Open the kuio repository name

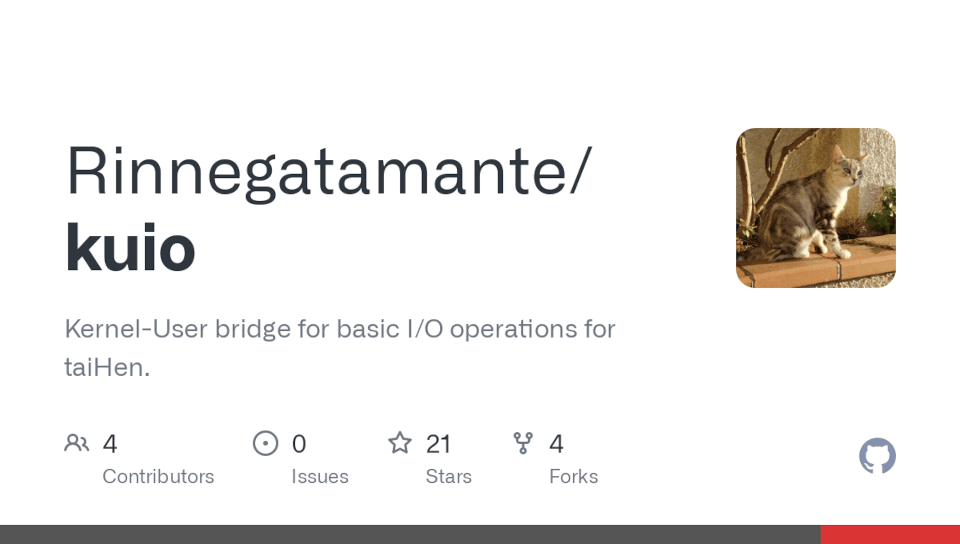[x=130, y=247]
